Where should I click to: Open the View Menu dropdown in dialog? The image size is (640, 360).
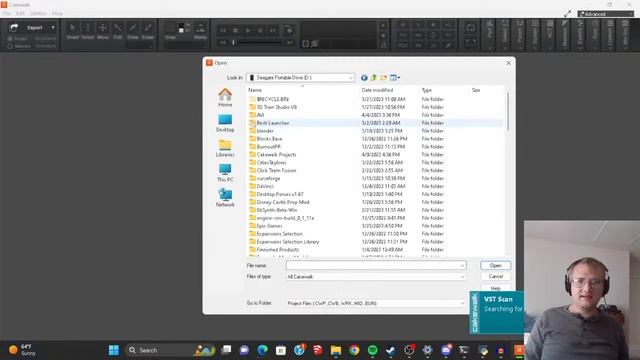point(395,78)
